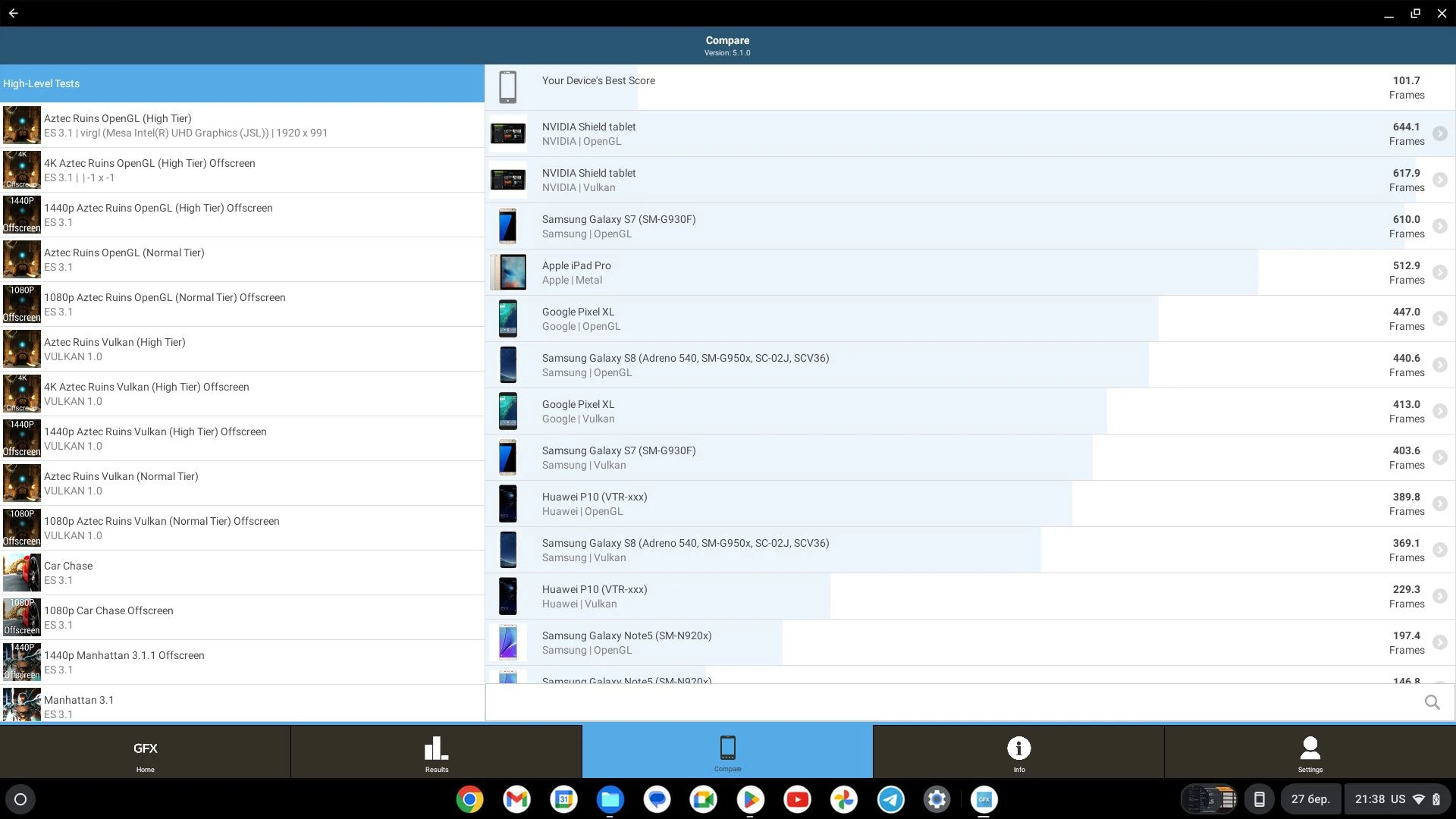Viewport: 1456px width, 819px height.
Task: Switch to the Results tab
Action: click(436, 752)
